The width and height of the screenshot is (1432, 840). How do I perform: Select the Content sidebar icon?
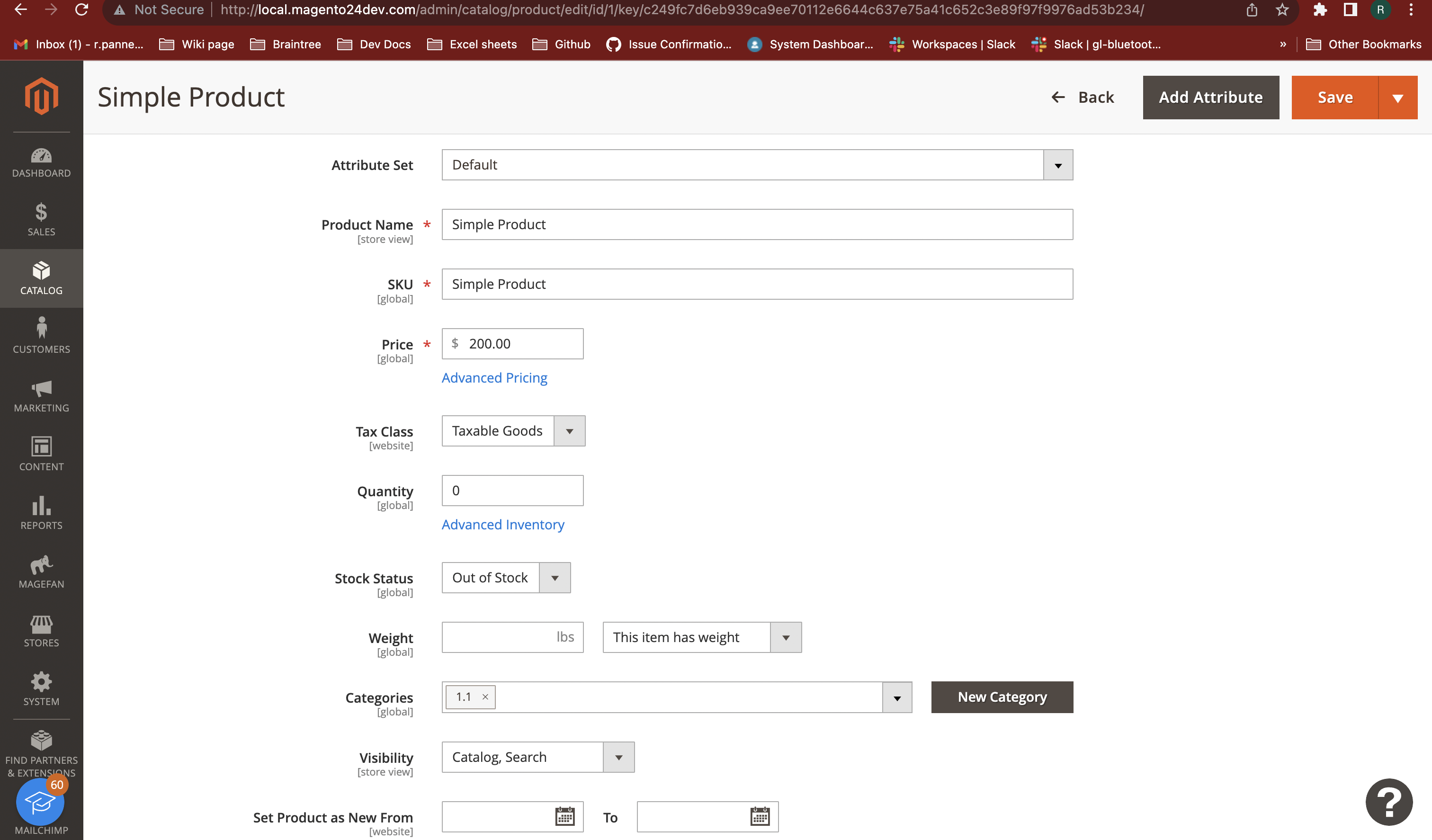click(41, 454)
